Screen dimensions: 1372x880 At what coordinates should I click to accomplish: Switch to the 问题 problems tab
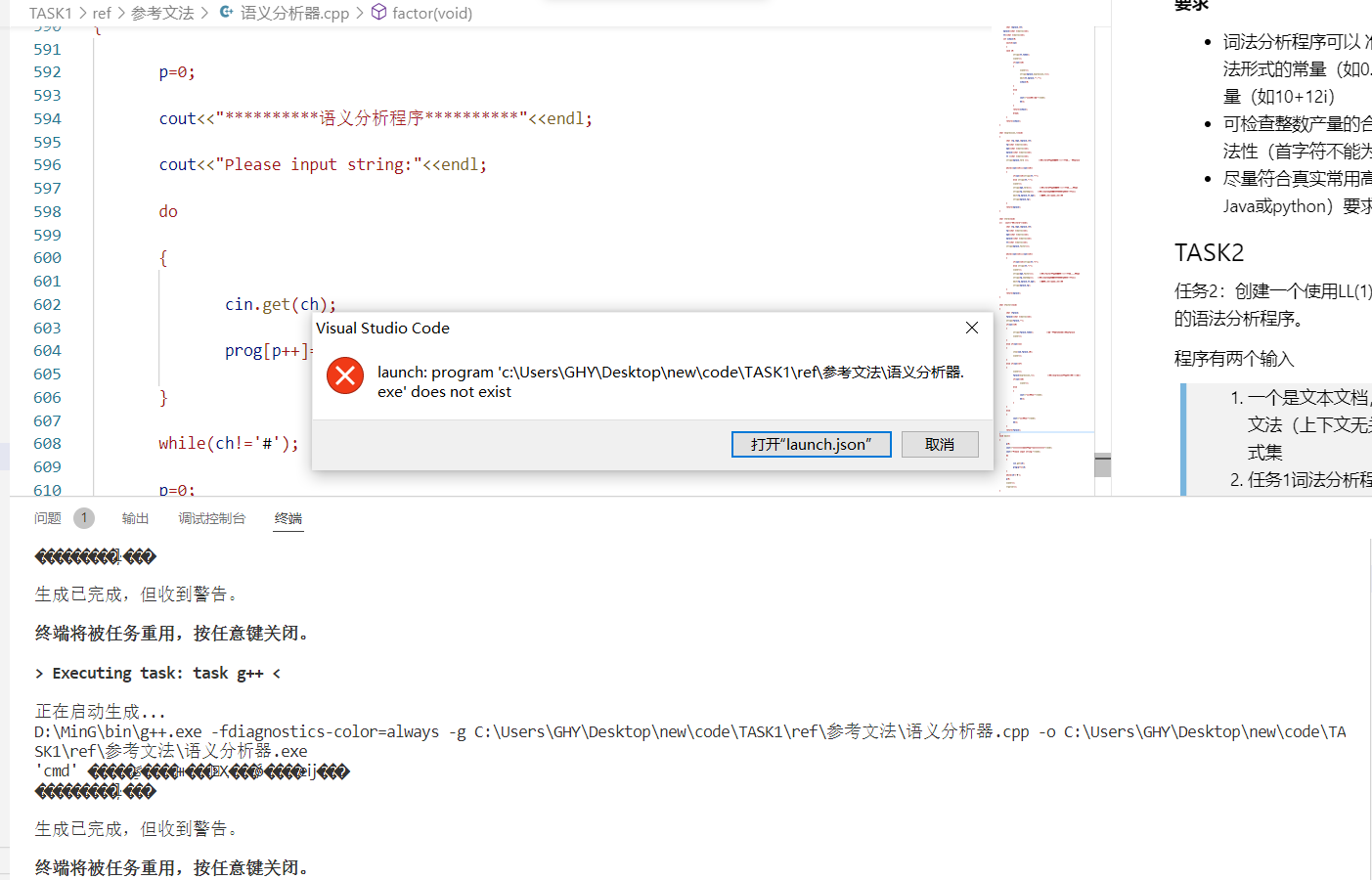pos(48,518)
